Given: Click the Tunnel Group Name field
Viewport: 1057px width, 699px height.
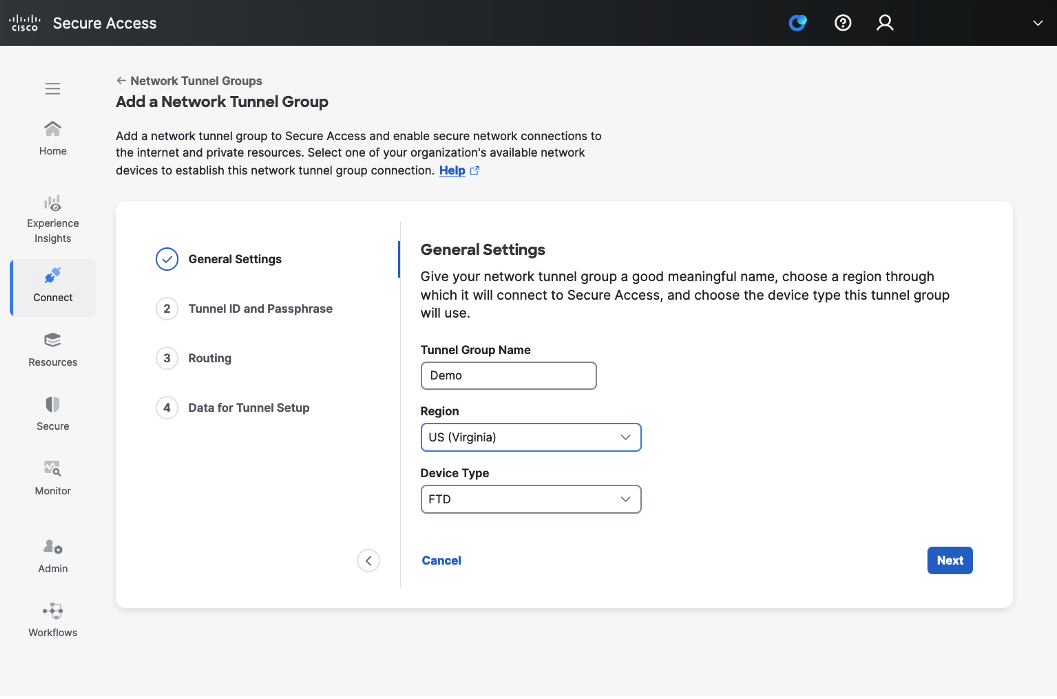Looking at the screenshot, I should click(509, 375).
